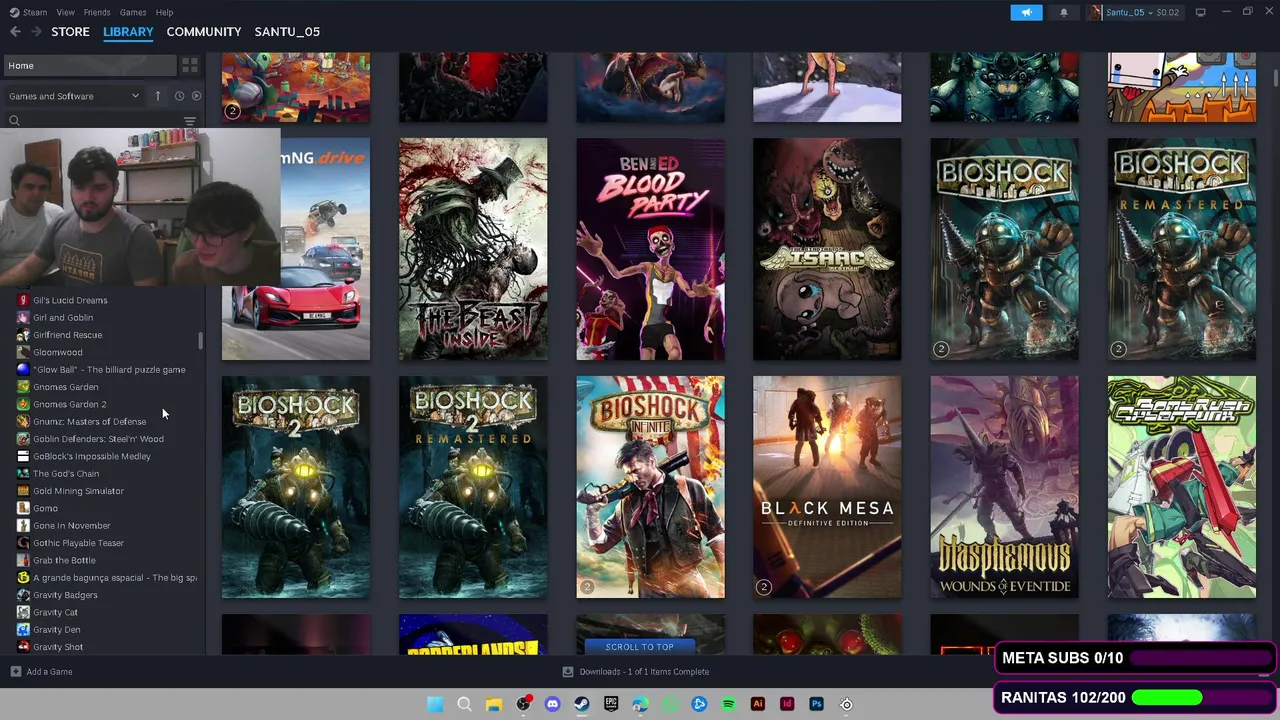
Task: Open Epic Games Launcher from taskbar
Action: point(611,704)
